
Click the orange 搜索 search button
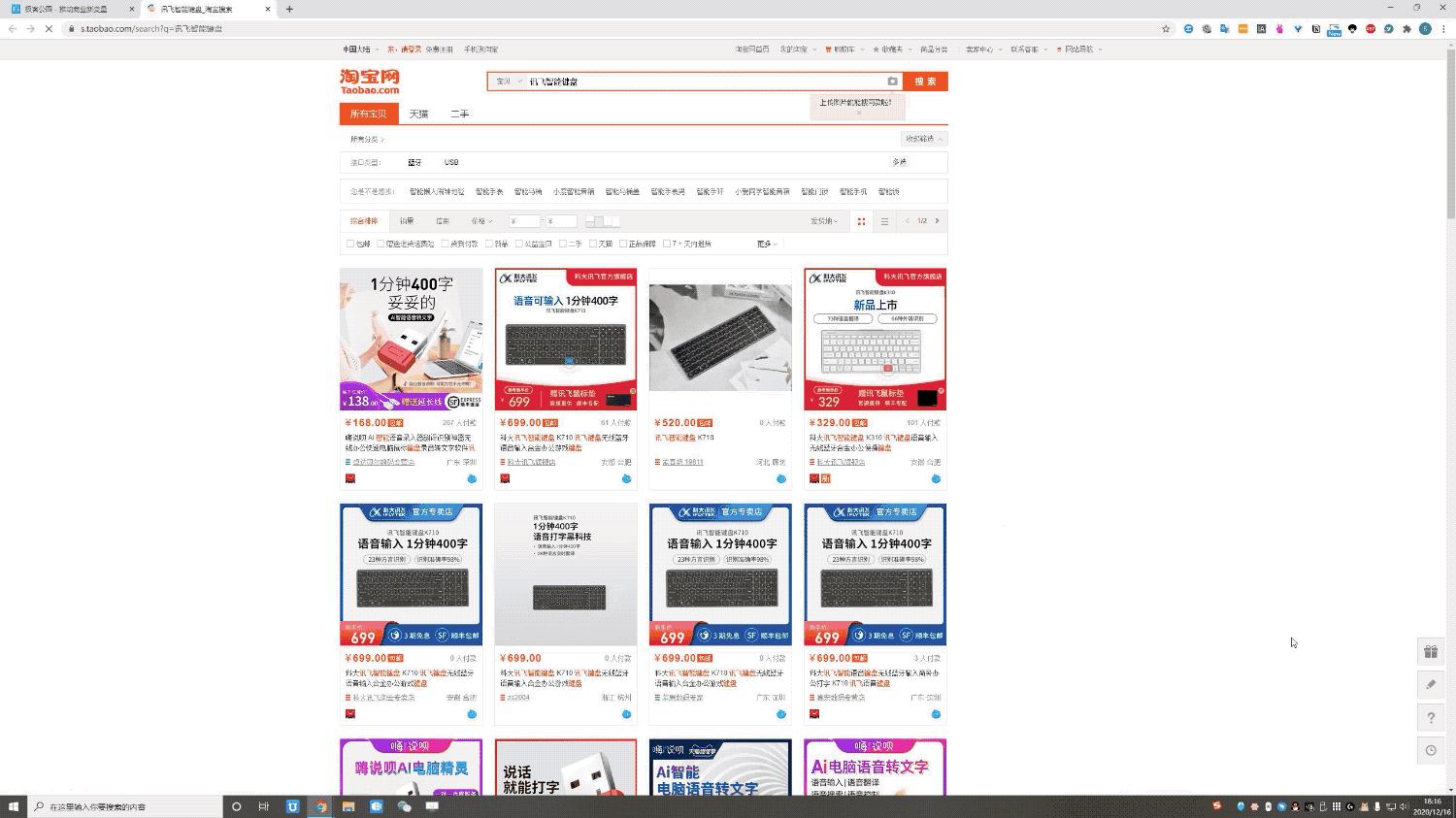click(x=925, y=82)
